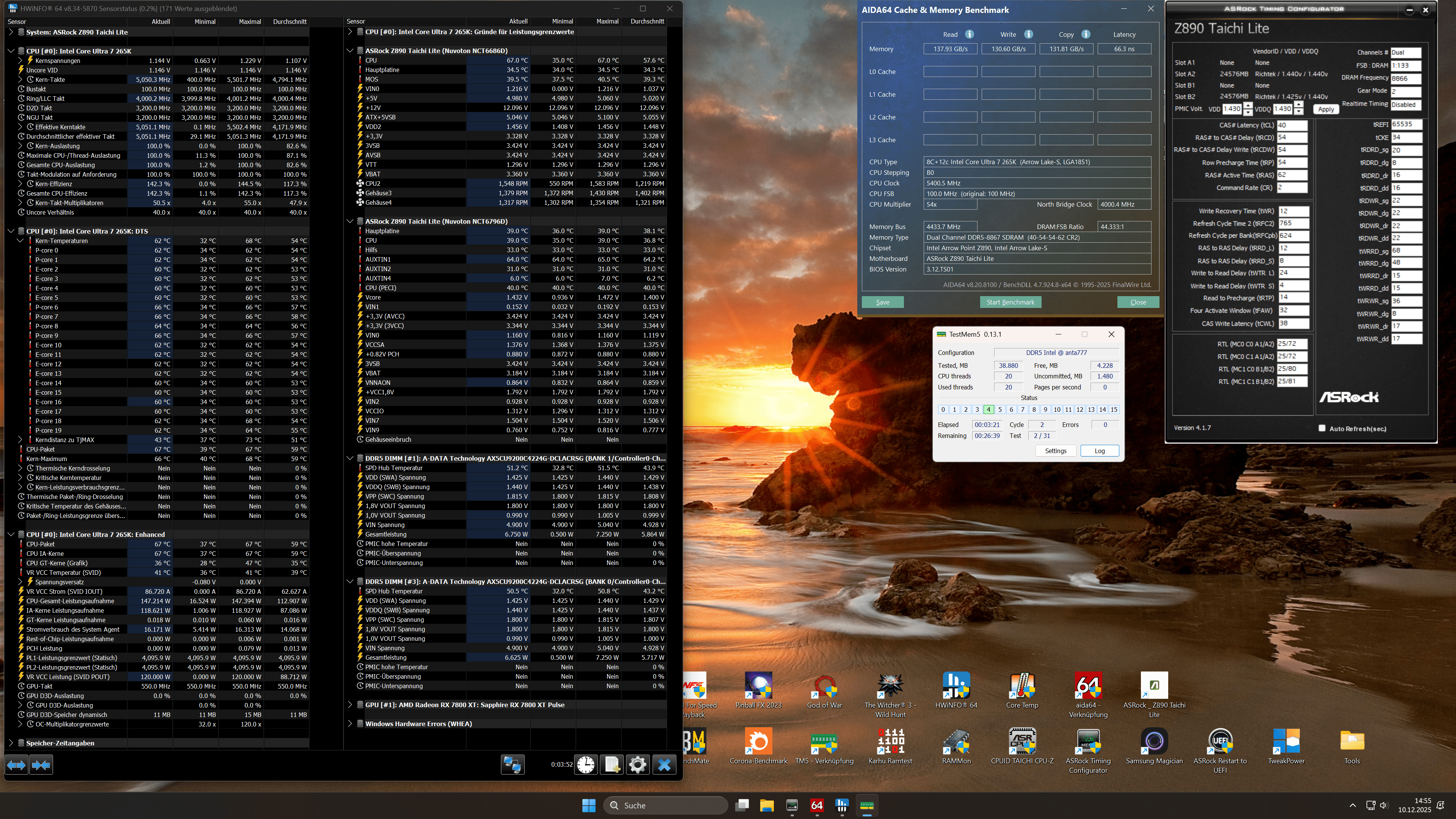Image resolution: width=1456 pixels, height=819 pixels.
Task: Collapse Kern-Temperaturen tree group
Action: [20, 241]
